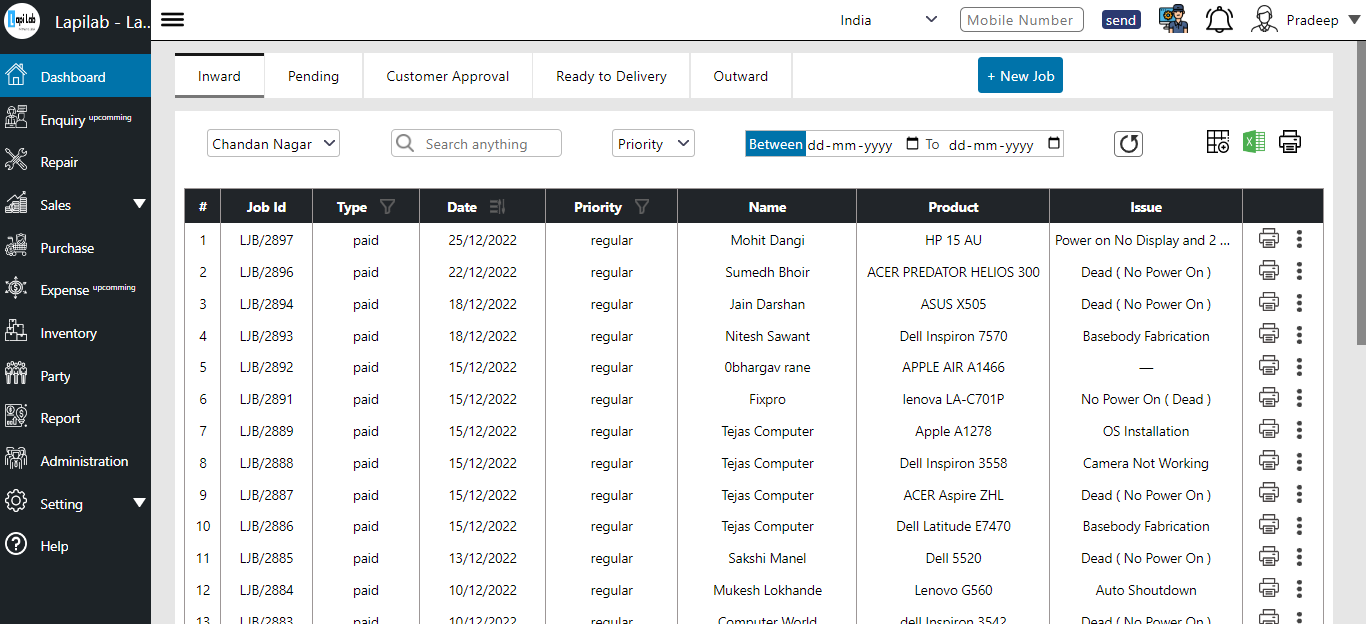Click the reset filters refresh icon
The width and height of the screenshot is (1366, 624).
(1129, 144)
